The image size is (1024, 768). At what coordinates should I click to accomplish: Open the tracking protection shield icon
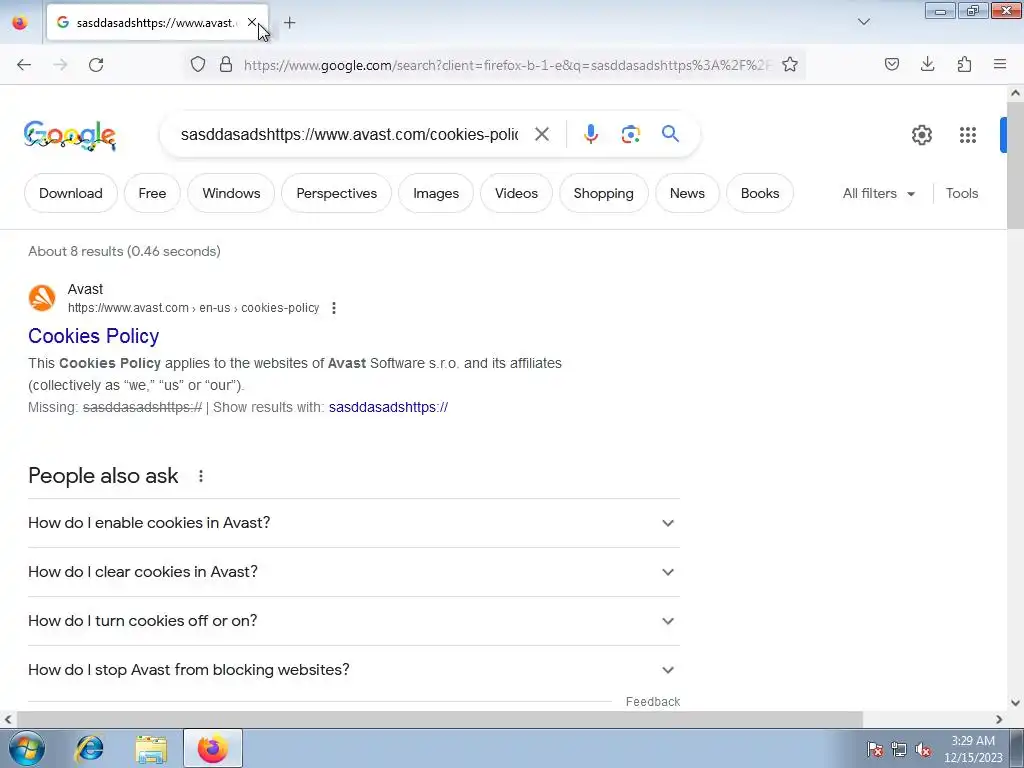tap(198, 64)
